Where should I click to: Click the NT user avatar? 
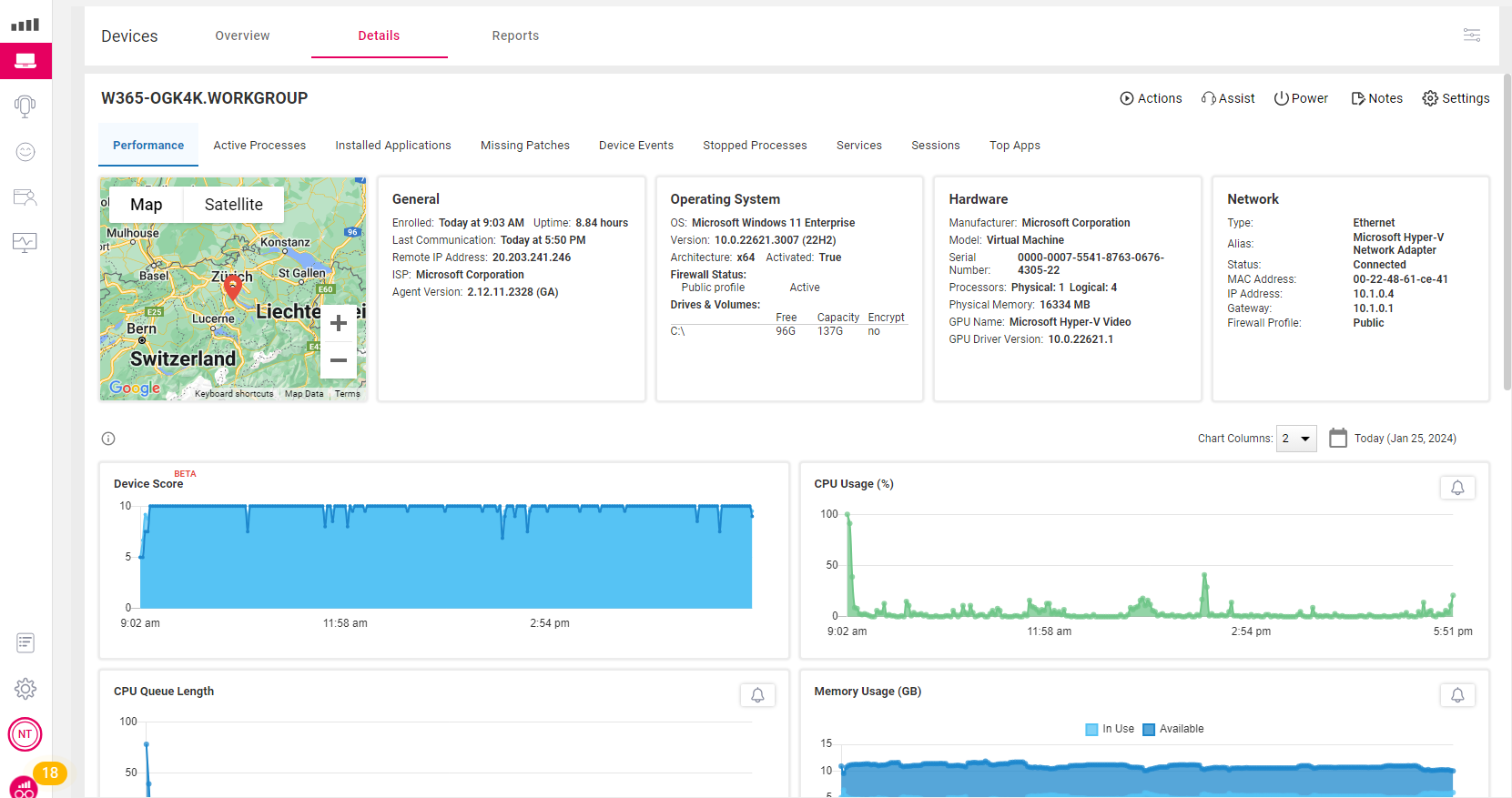coord(25,734)
